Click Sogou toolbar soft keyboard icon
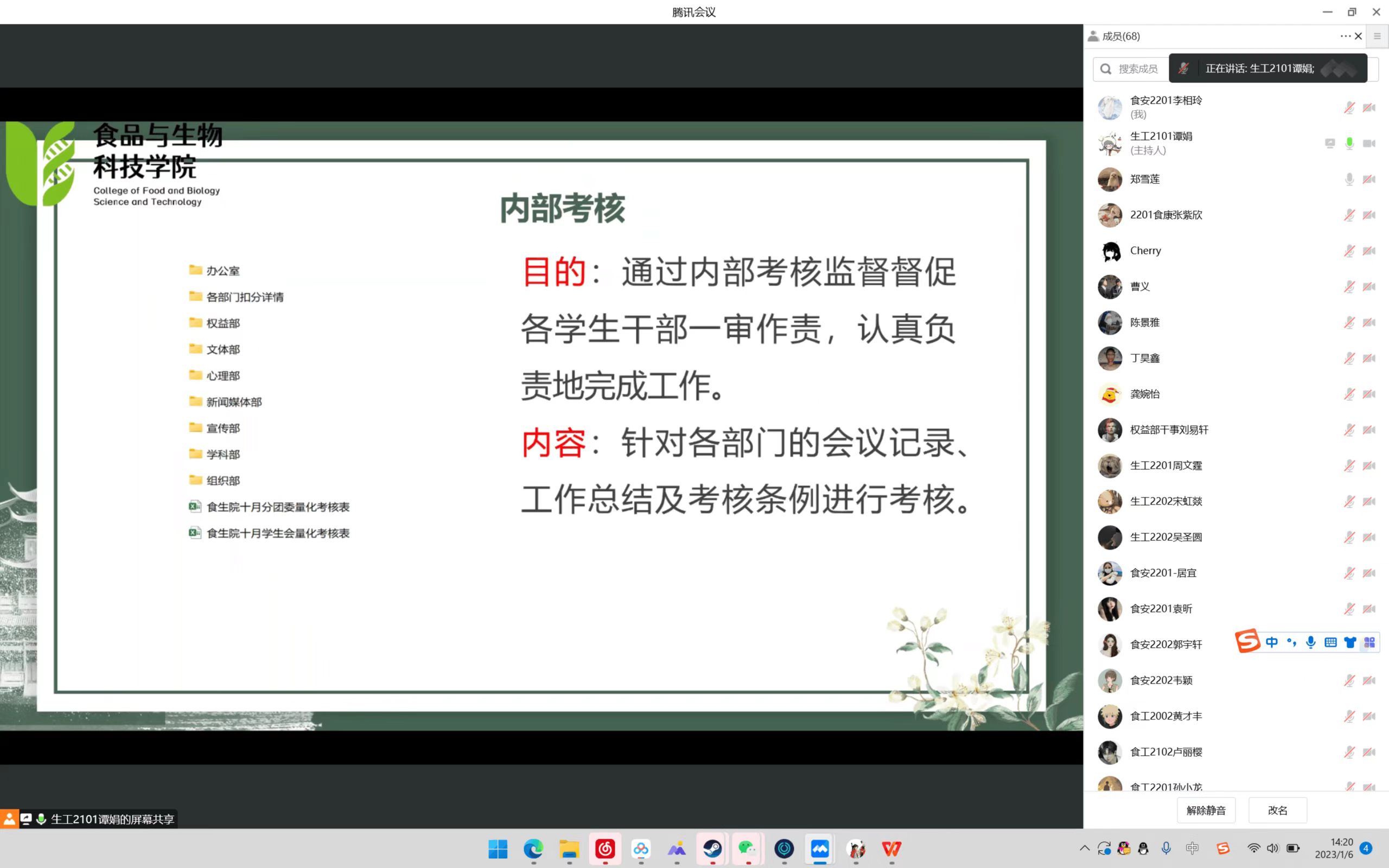Screen dimensions: 1389x868 1330,642
